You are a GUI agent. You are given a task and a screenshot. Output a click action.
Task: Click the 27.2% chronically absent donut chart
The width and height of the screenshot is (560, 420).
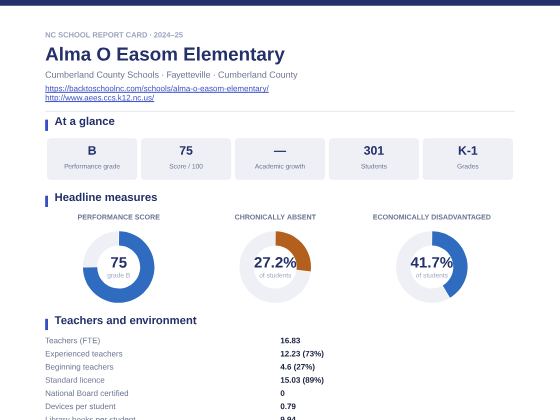point(275,267)
